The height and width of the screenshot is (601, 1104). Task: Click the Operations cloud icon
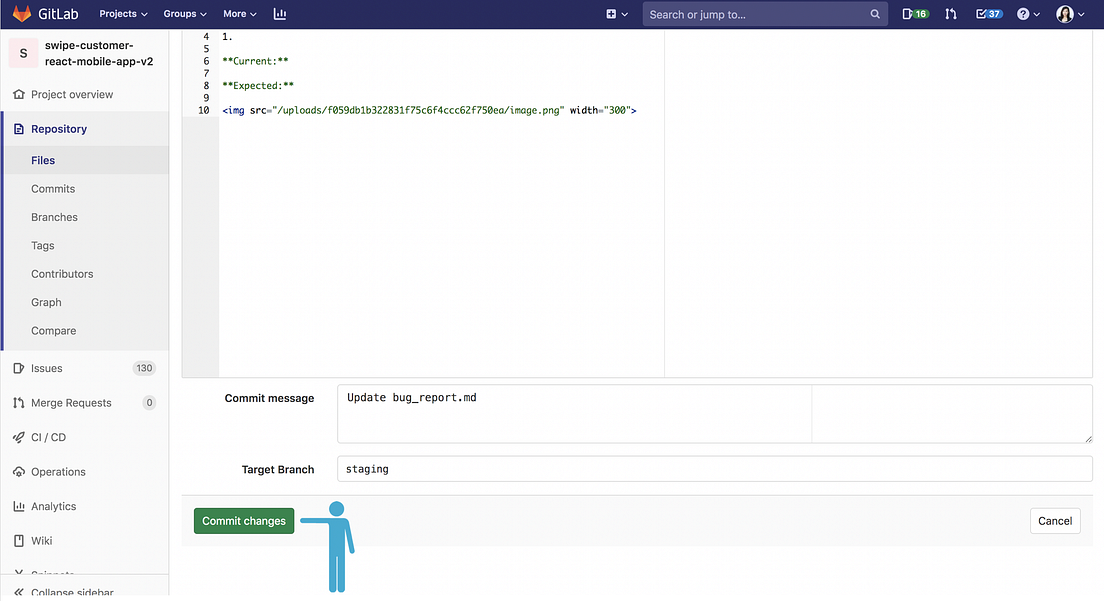pos(18,472)
